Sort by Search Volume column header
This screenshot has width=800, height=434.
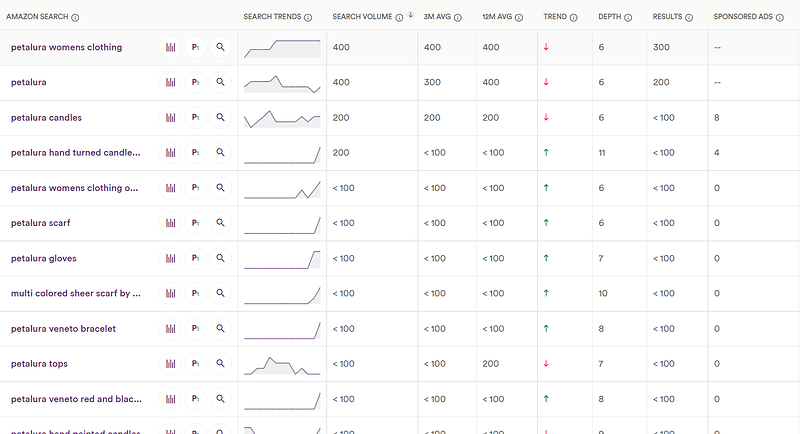click(x=362, y=17)
